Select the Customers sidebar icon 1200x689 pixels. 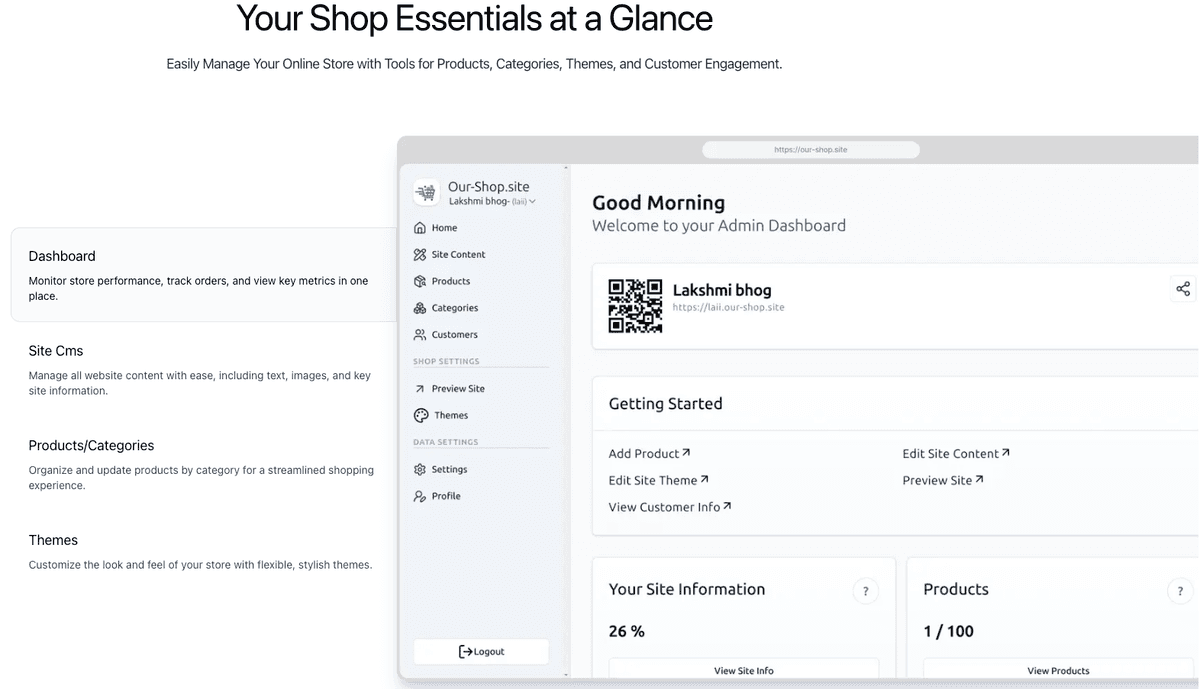coord(419,334)
